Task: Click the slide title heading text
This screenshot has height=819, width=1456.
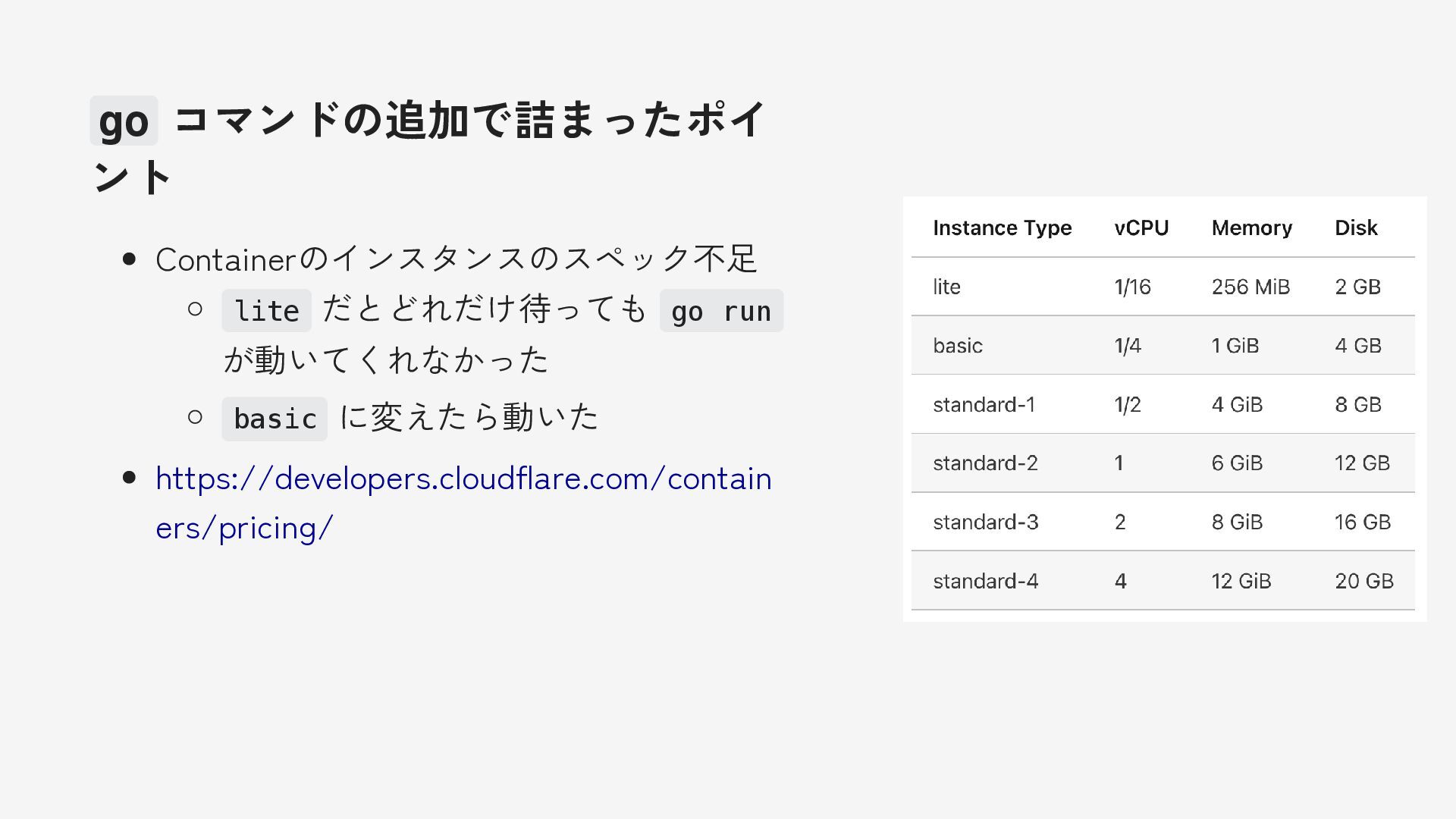Action: tap(470, 121)
